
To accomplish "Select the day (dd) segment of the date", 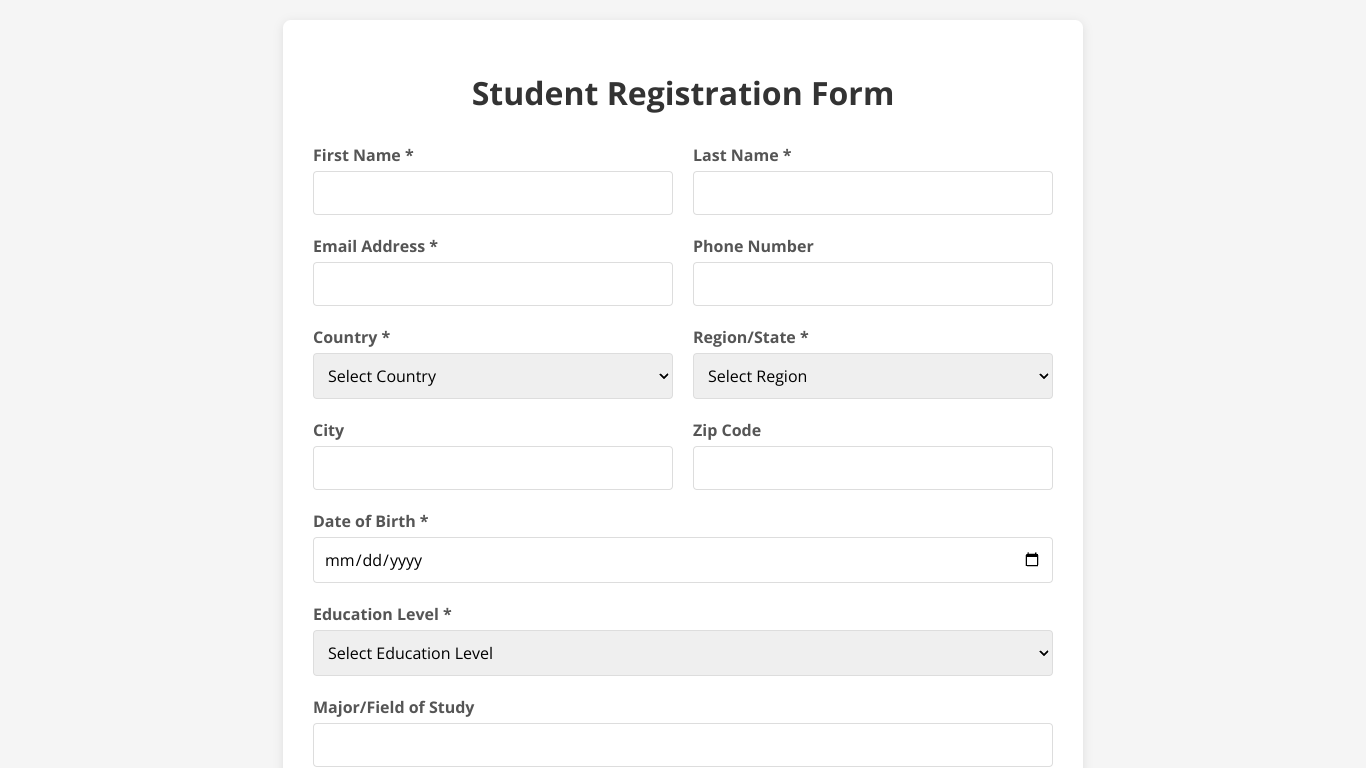I will click(372, 561).
